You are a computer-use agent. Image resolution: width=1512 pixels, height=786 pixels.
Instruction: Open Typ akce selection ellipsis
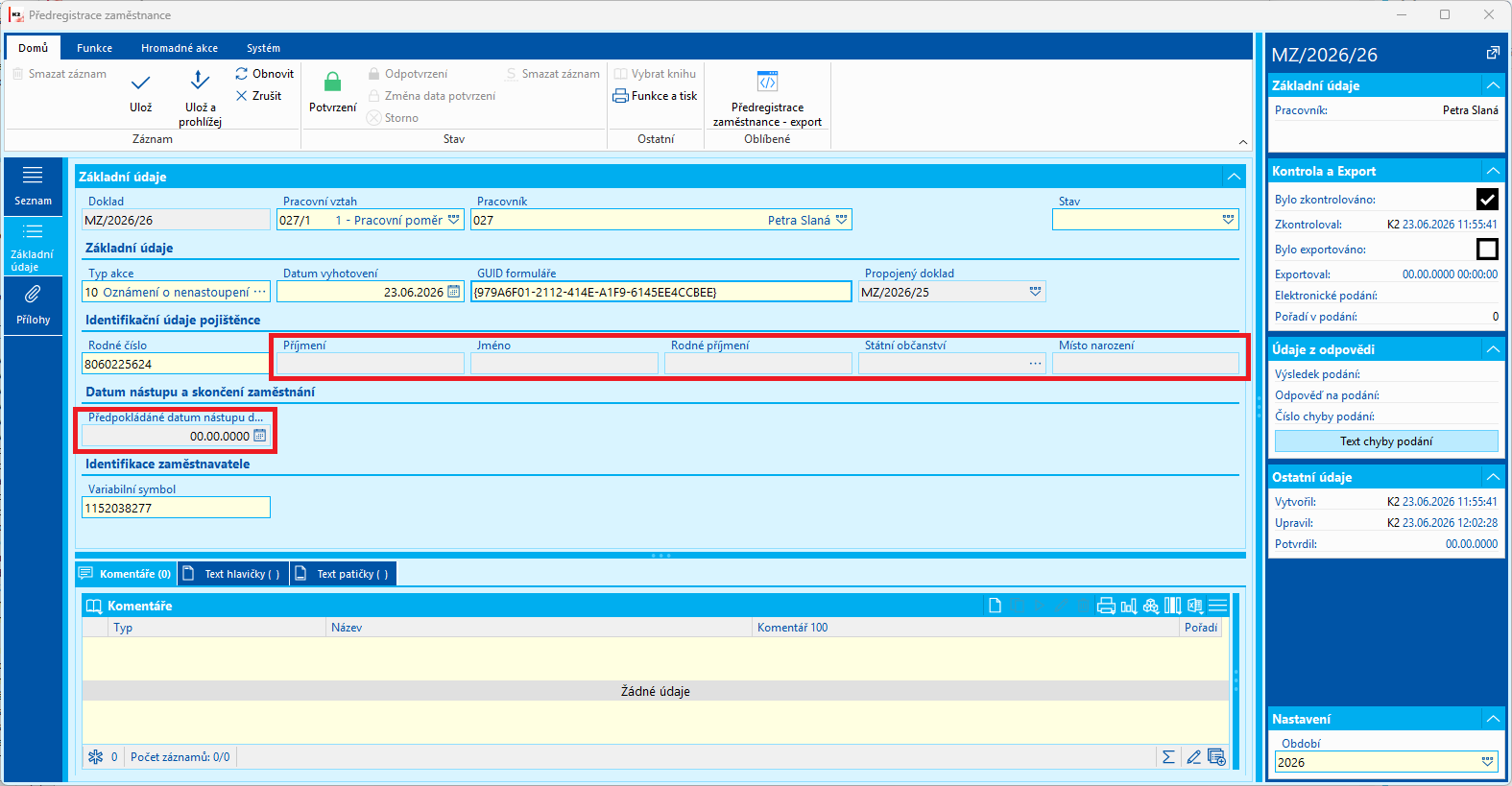(260, 292)
